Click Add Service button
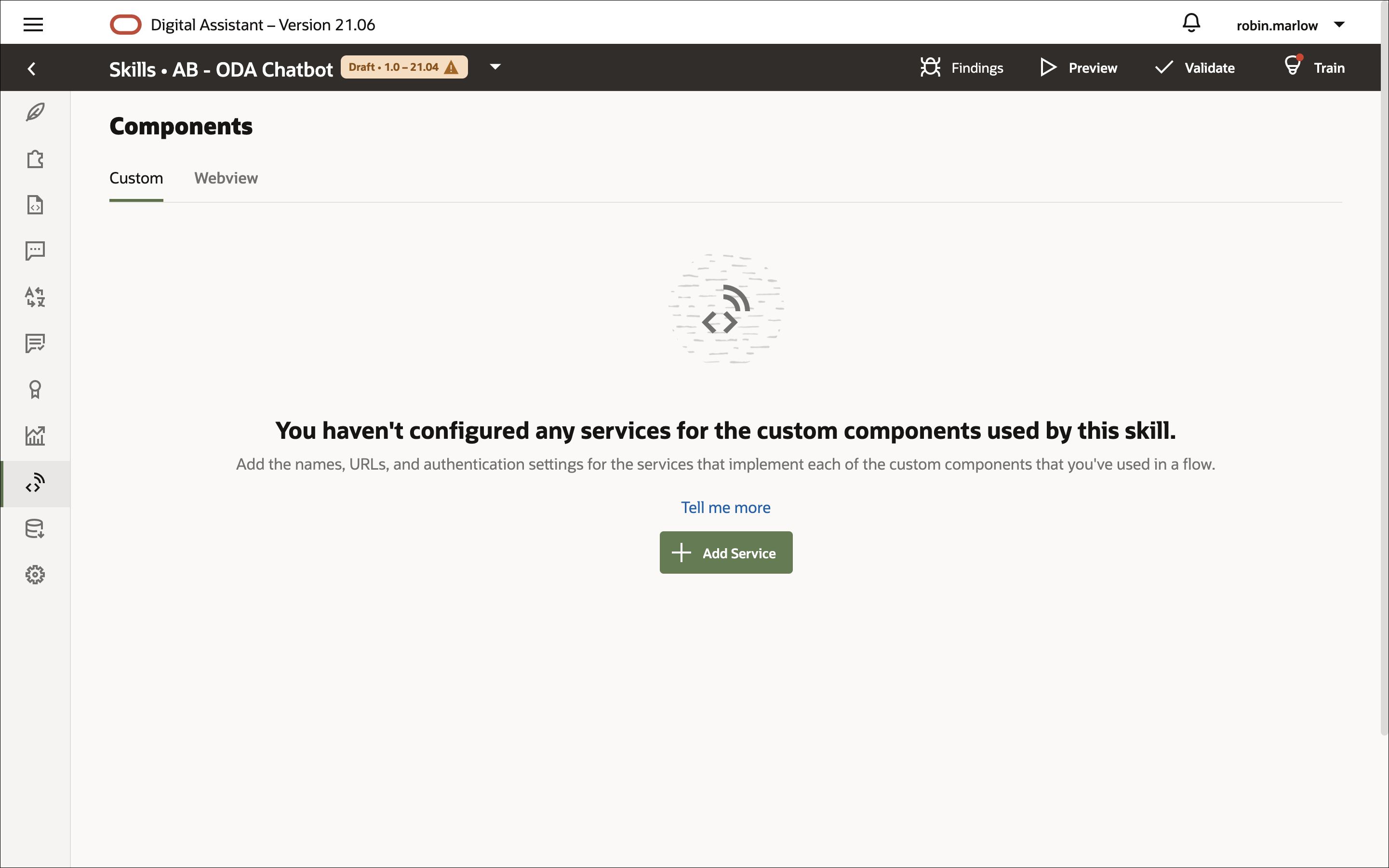Screen dimensions: 1389x868 [x=725, y=552]
